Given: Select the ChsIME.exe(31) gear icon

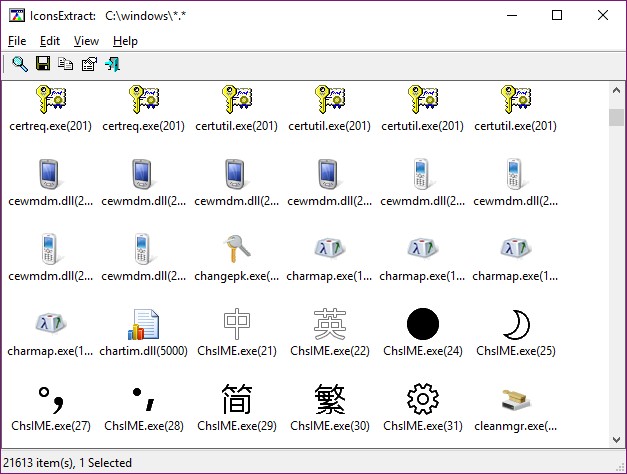Looking at the screenshot, I should tap(423, 399).
